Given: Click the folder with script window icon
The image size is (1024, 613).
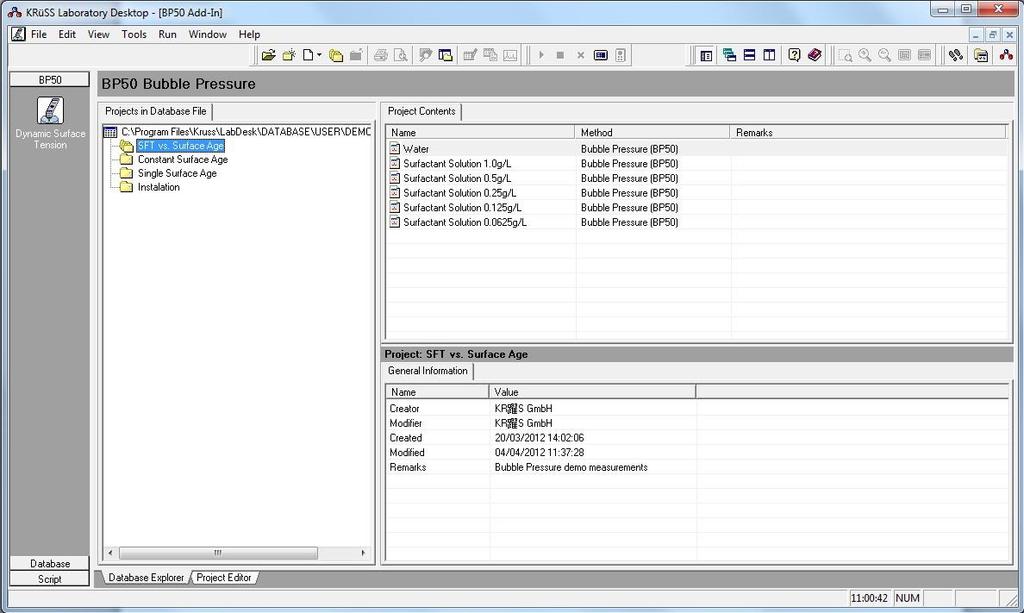Looking at the screenshot, I should click(x=981, y=55).
